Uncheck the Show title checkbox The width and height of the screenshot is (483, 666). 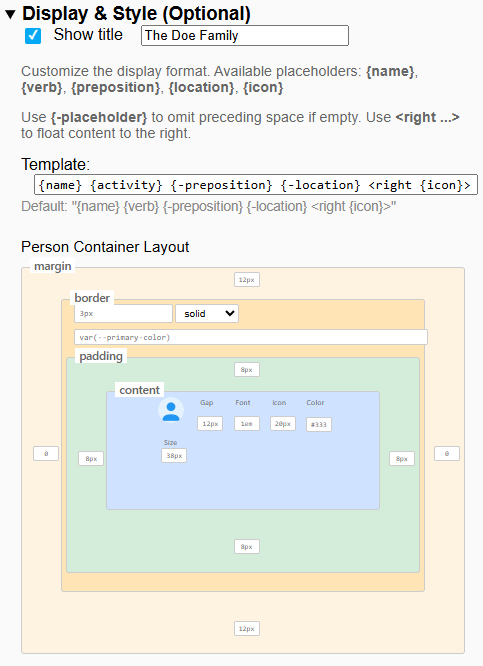[x=33, y=36]
